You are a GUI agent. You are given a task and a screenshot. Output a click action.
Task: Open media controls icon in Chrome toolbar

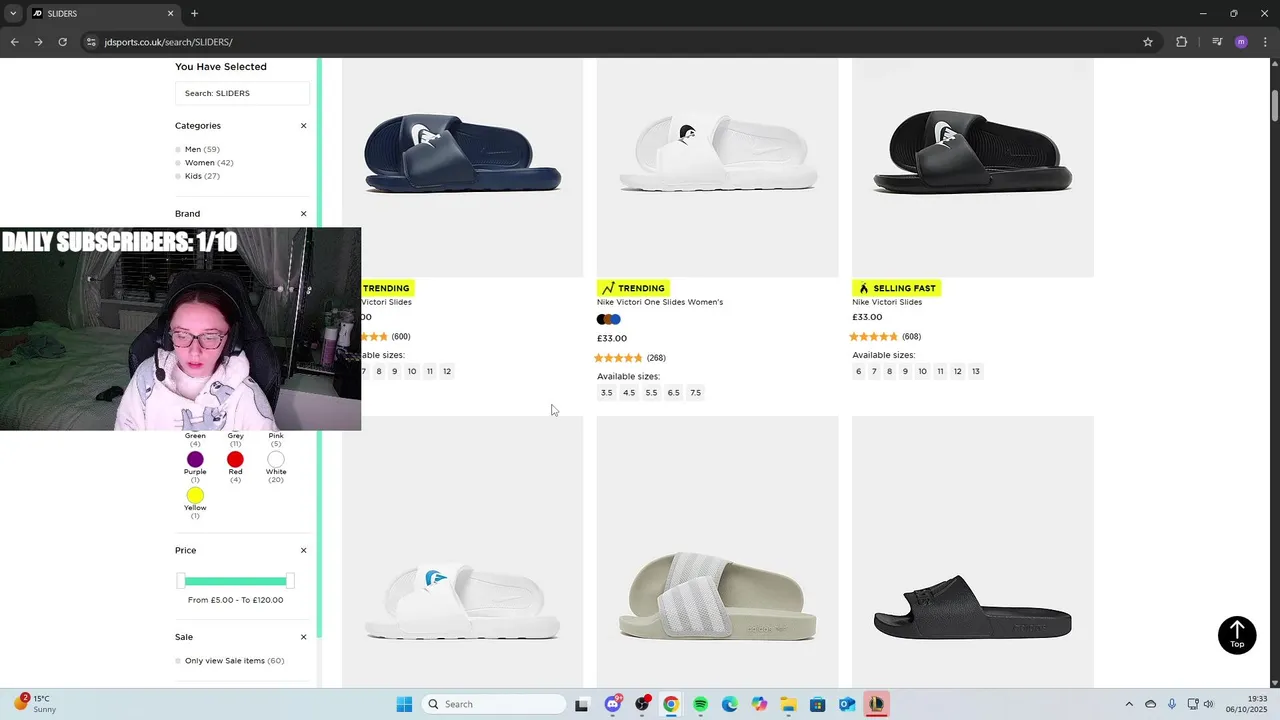tap(1217, 42)
